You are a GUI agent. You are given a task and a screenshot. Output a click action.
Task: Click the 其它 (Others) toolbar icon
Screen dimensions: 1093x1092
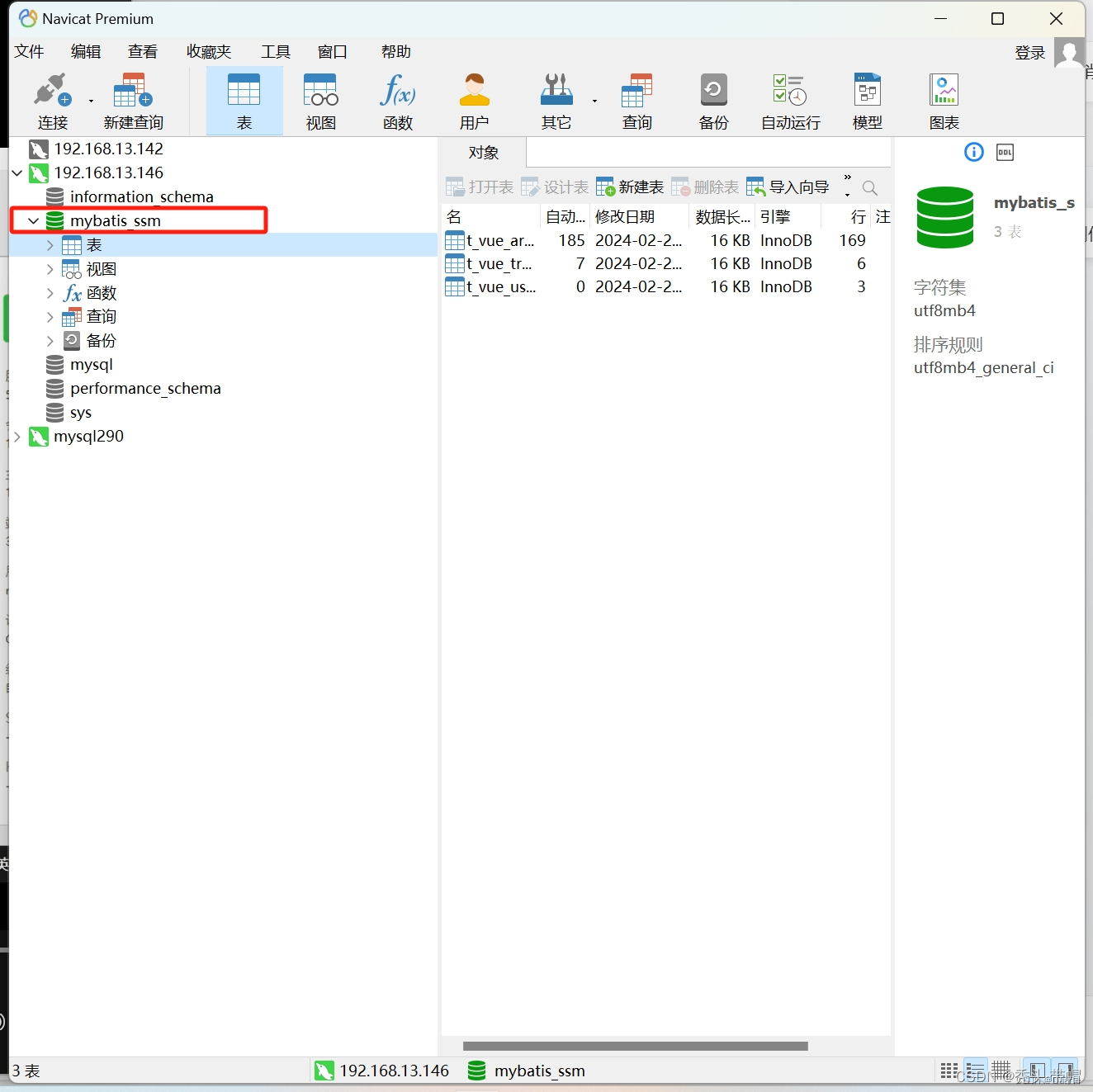(556, 101)
